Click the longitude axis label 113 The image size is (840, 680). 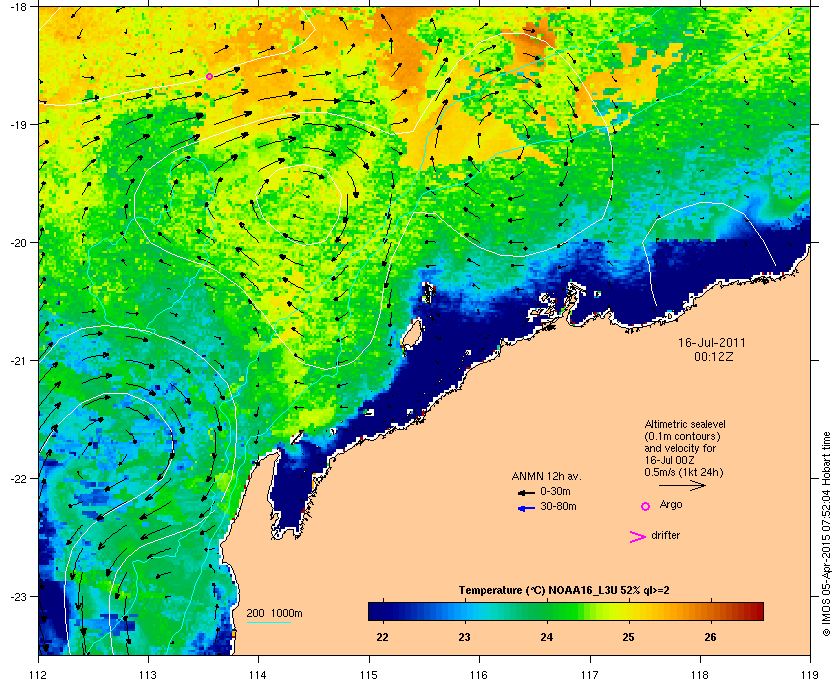148,674
